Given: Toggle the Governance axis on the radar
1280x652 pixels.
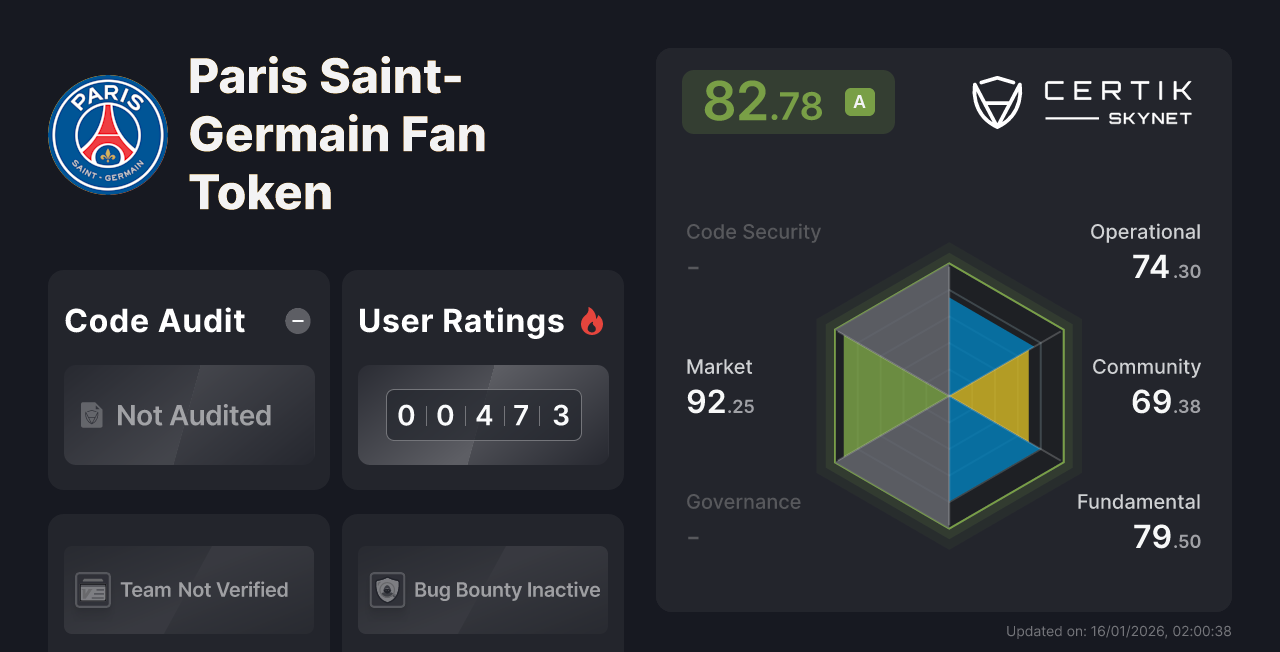Looking at the screenshot, I should [743, 501].
